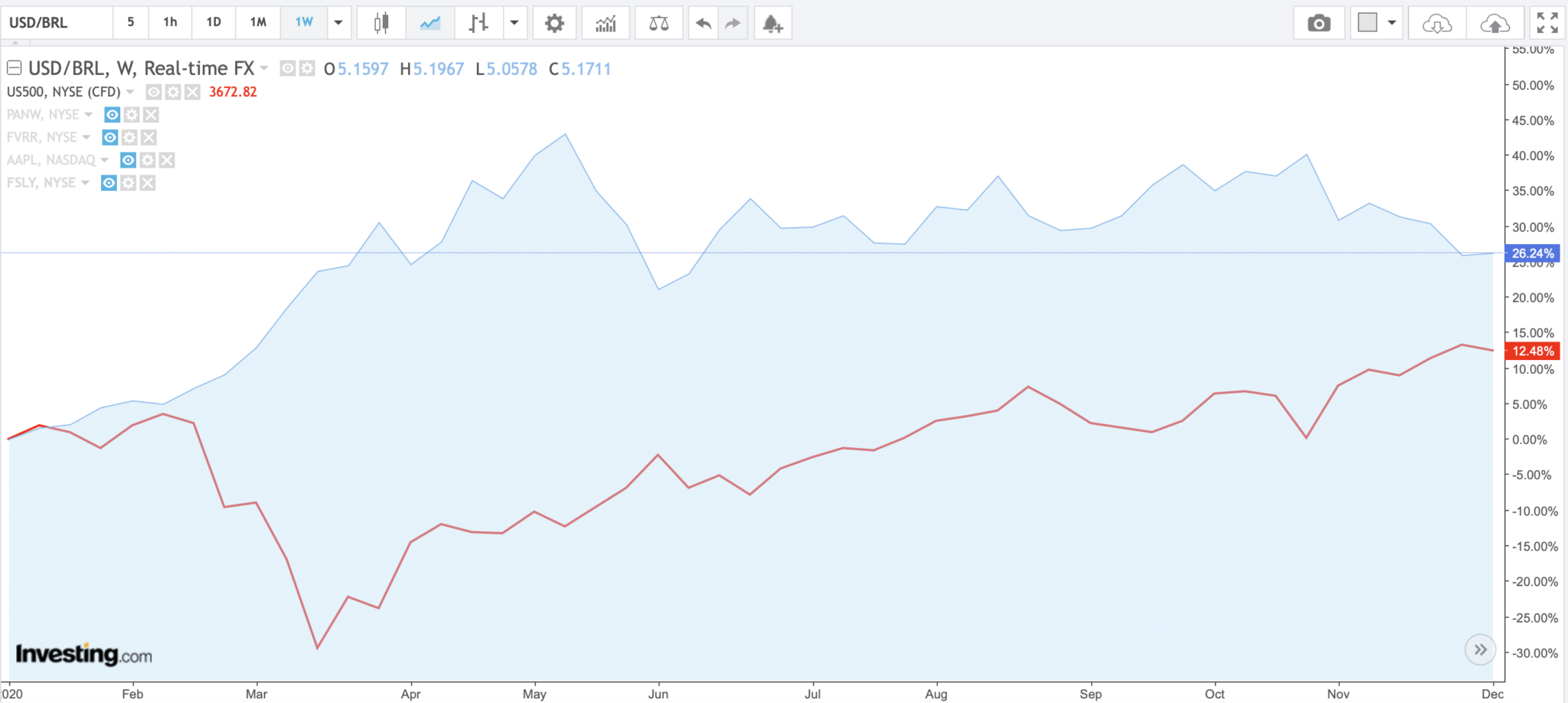Select candlestick chart style
Image resolution: width=1568 pixels, height=703 pixels.
pos(381,23)
